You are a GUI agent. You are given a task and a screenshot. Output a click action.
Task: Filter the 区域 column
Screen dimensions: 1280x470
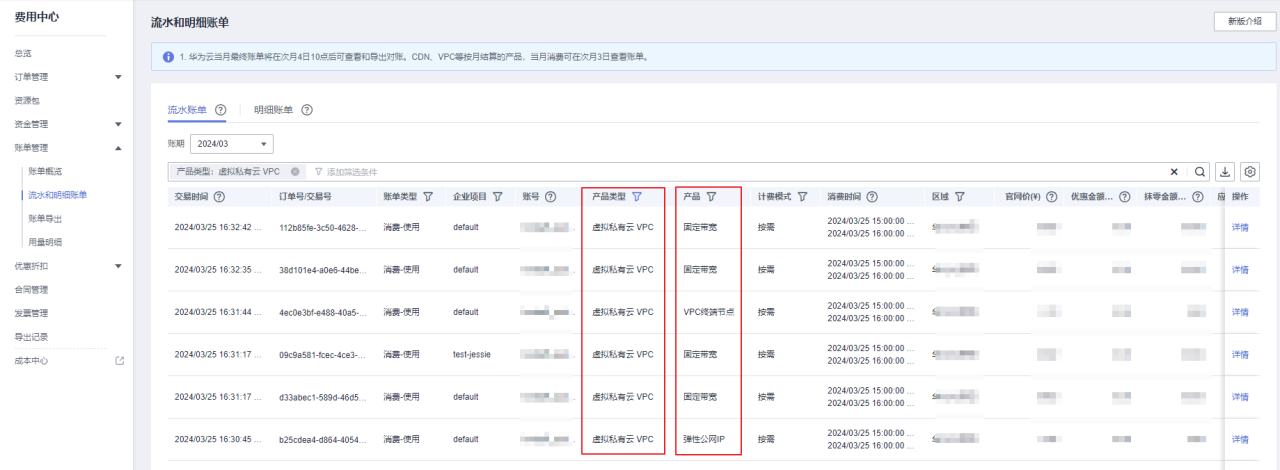(959, 197)
